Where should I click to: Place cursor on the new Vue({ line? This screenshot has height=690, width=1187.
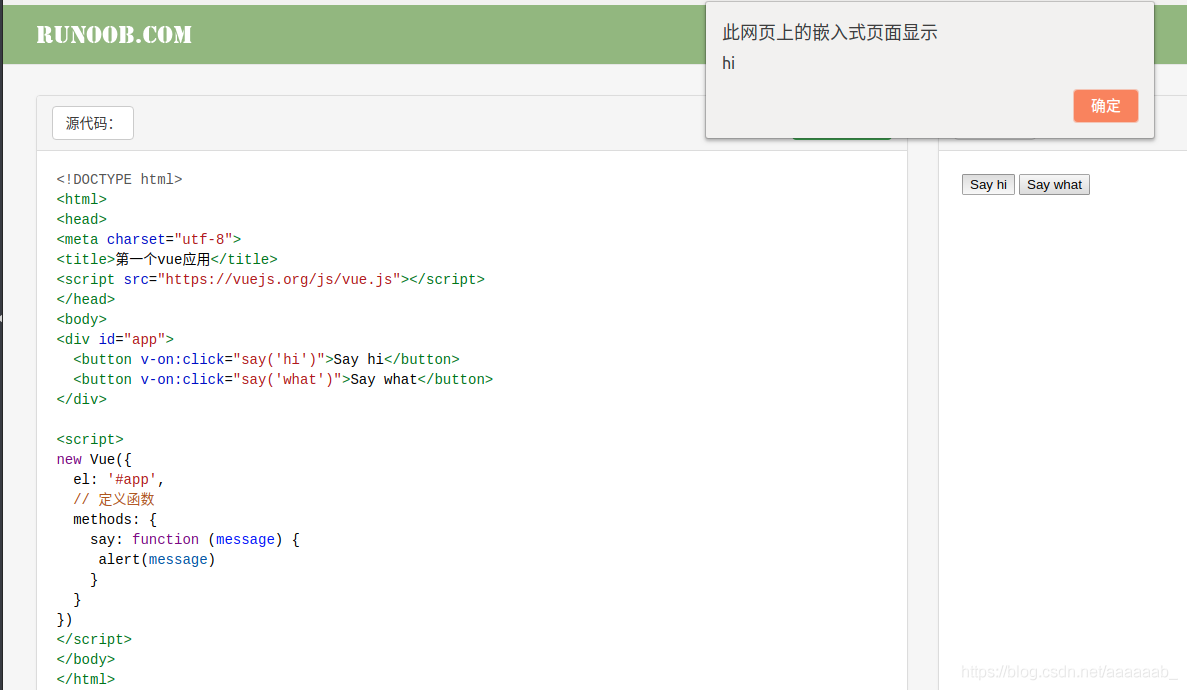tap(94, 460)
